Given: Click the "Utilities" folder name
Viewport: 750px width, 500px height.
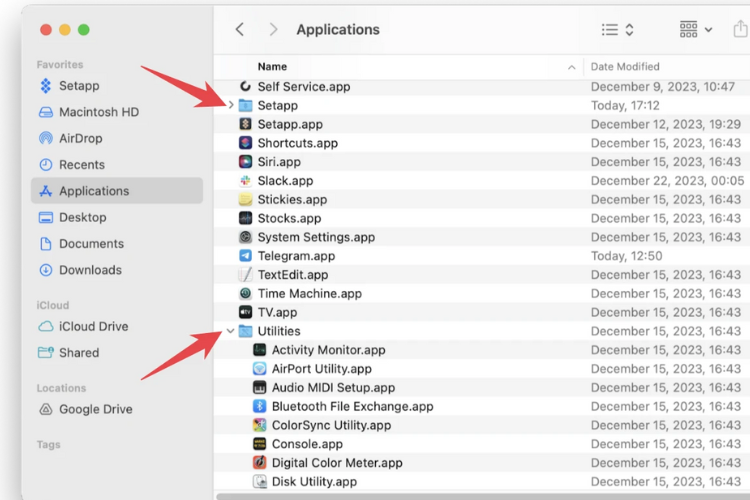Looking at the screenshot, I should (x=279, y=331).
